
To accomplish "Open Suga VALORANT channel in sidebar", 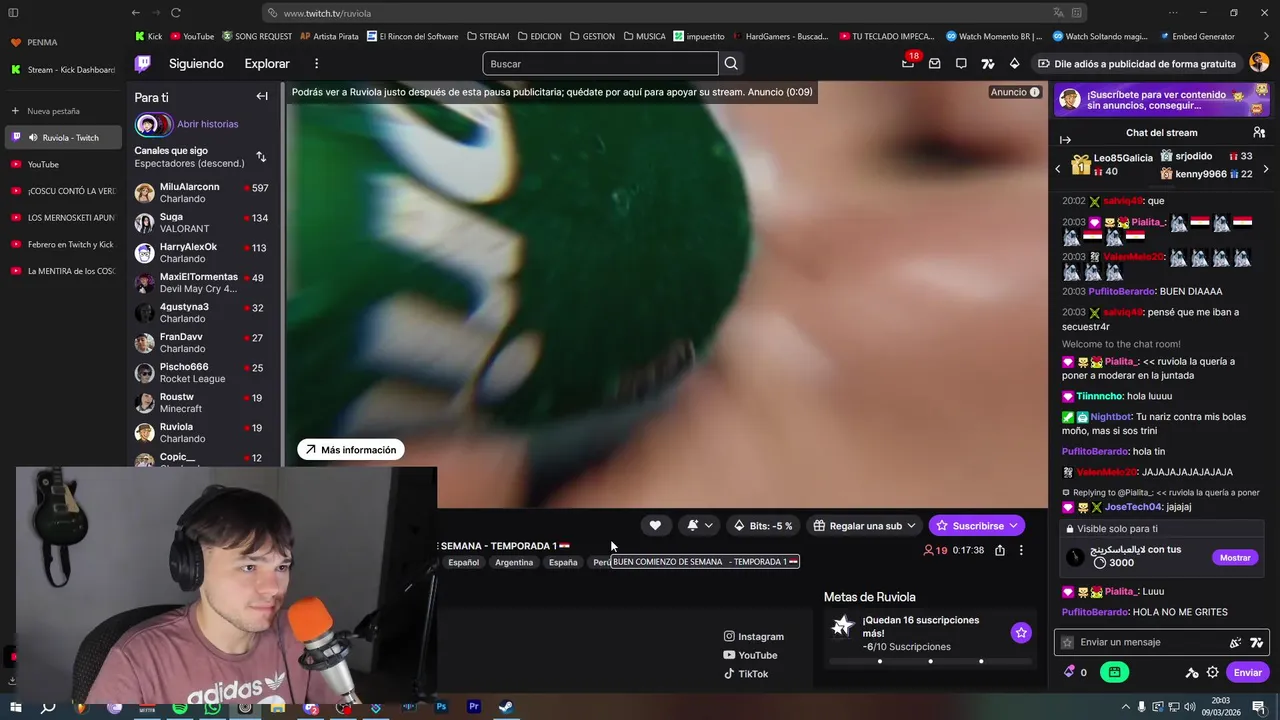I will (203, 223).
